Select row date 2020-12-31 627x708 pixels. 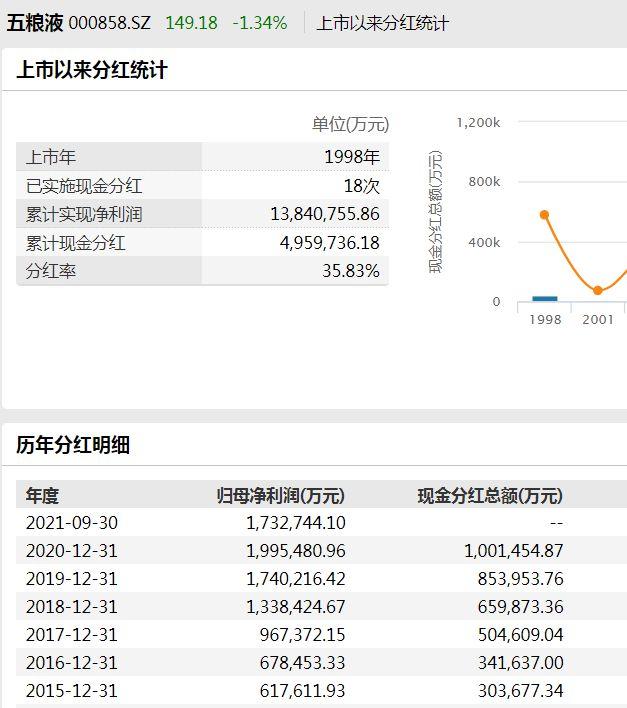click(72, 551)
